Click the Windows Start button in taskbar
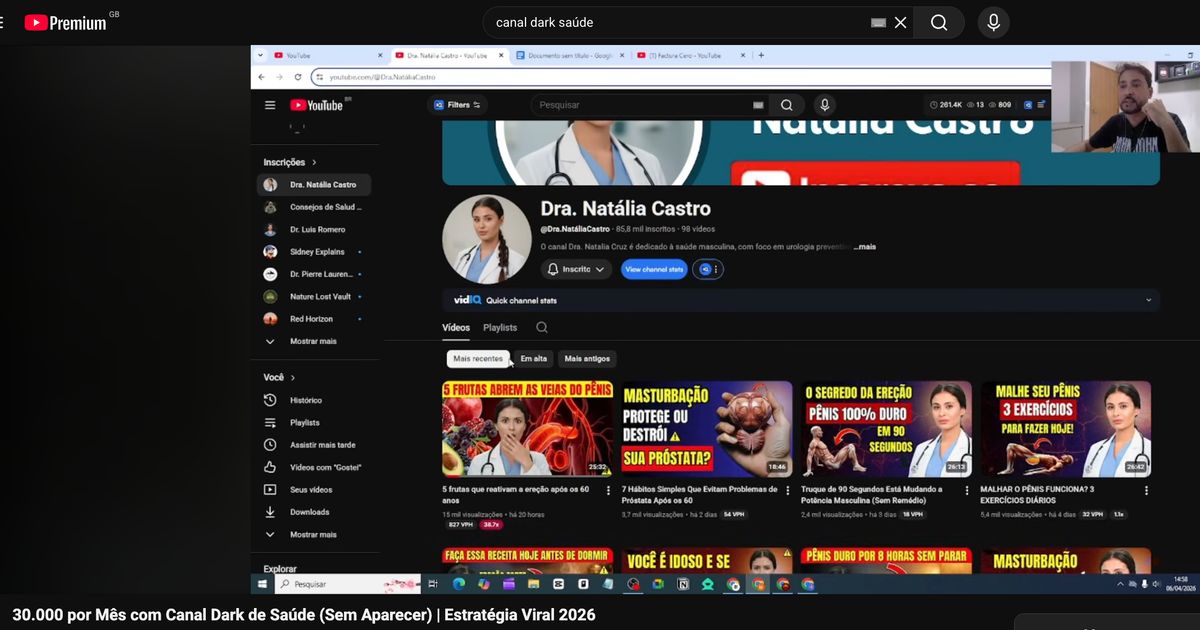Viewport: 1200px width, 630px height. click(x=262, y=584)
